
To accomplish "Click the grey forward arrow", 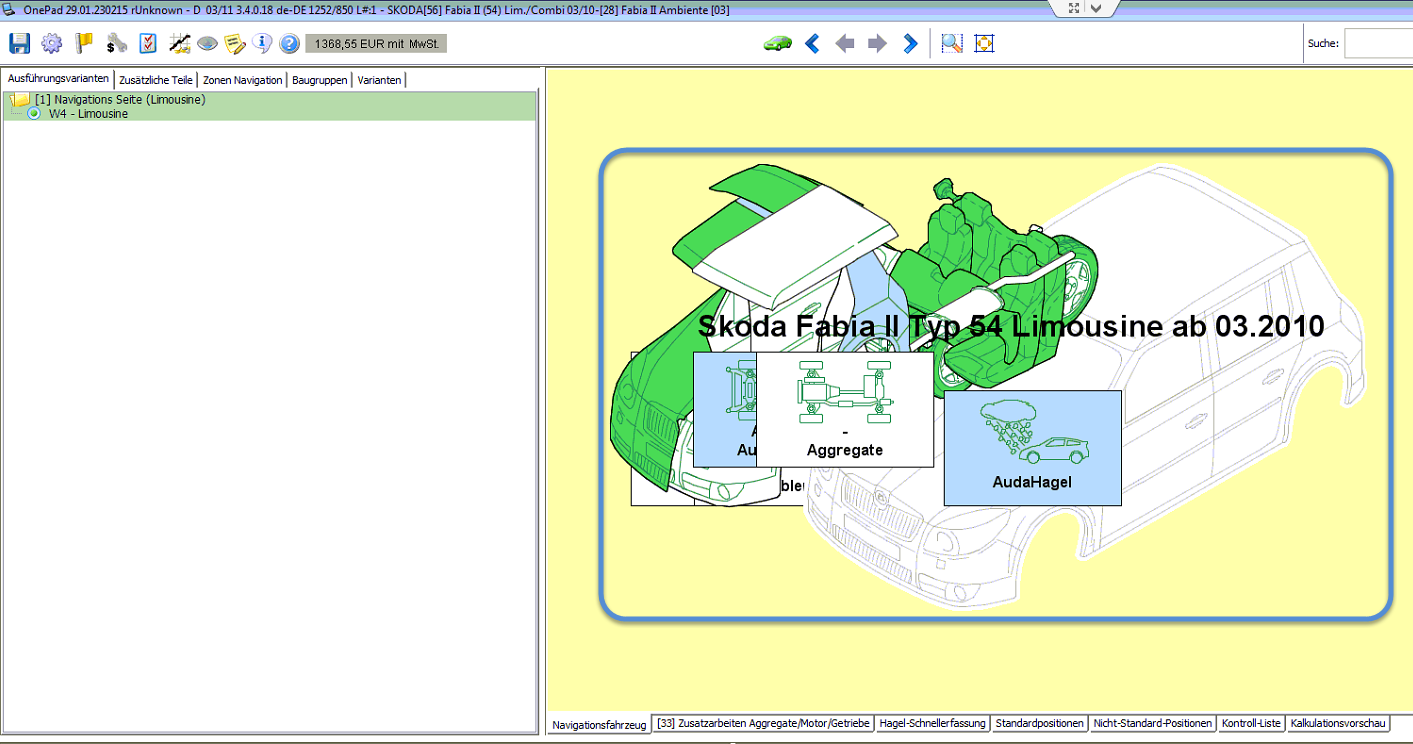I will (877, 43).
